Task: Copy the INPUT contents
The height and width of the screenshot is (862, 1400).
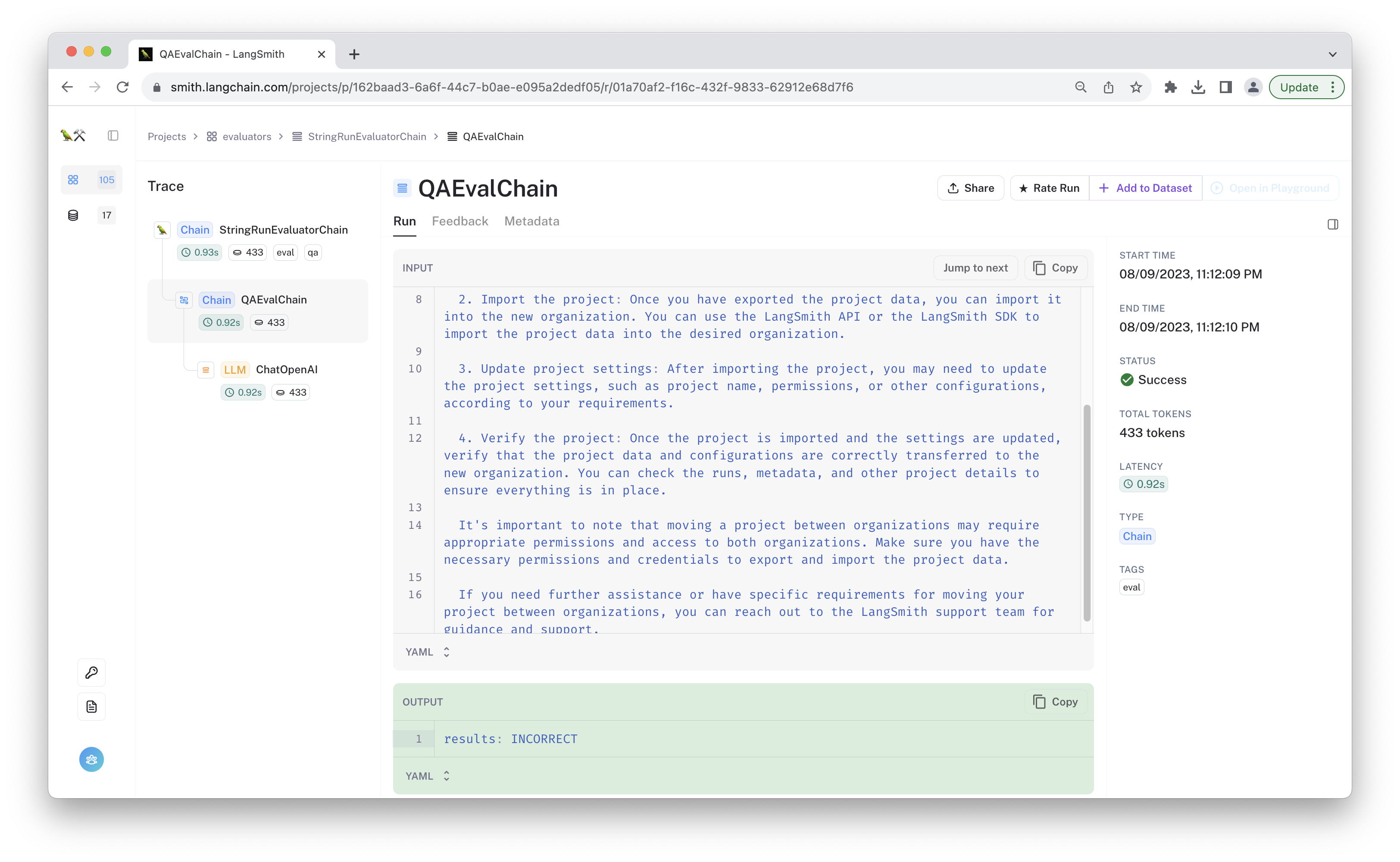Action: (1055, 268)
